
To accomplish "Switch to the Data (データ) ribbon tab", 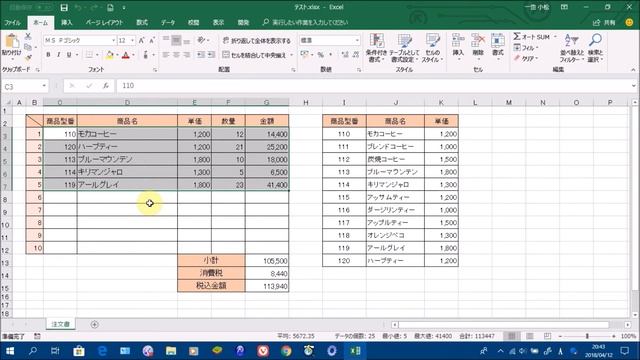I will pos(167,22).
